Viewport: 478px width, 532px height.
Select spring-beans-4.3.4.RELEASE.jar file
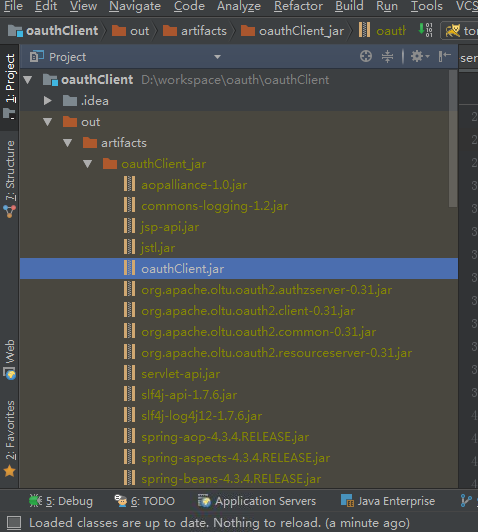pos(231,479)
